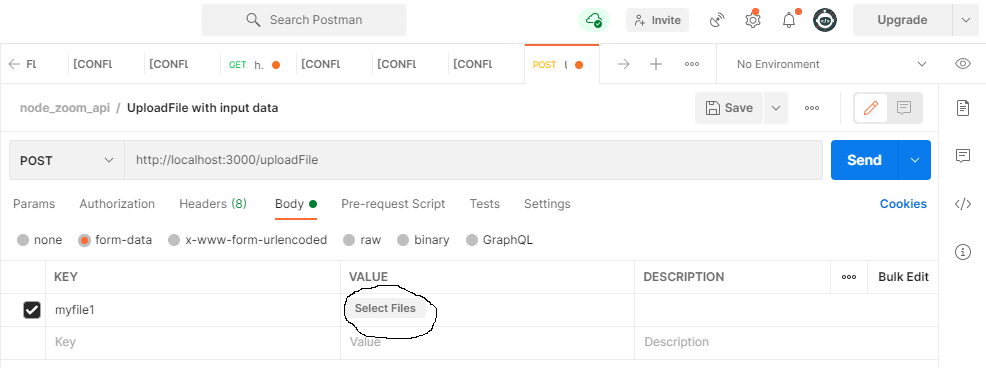Select the binary body type
This screenshot has width=986, height=368.
[x=403, y=240]
